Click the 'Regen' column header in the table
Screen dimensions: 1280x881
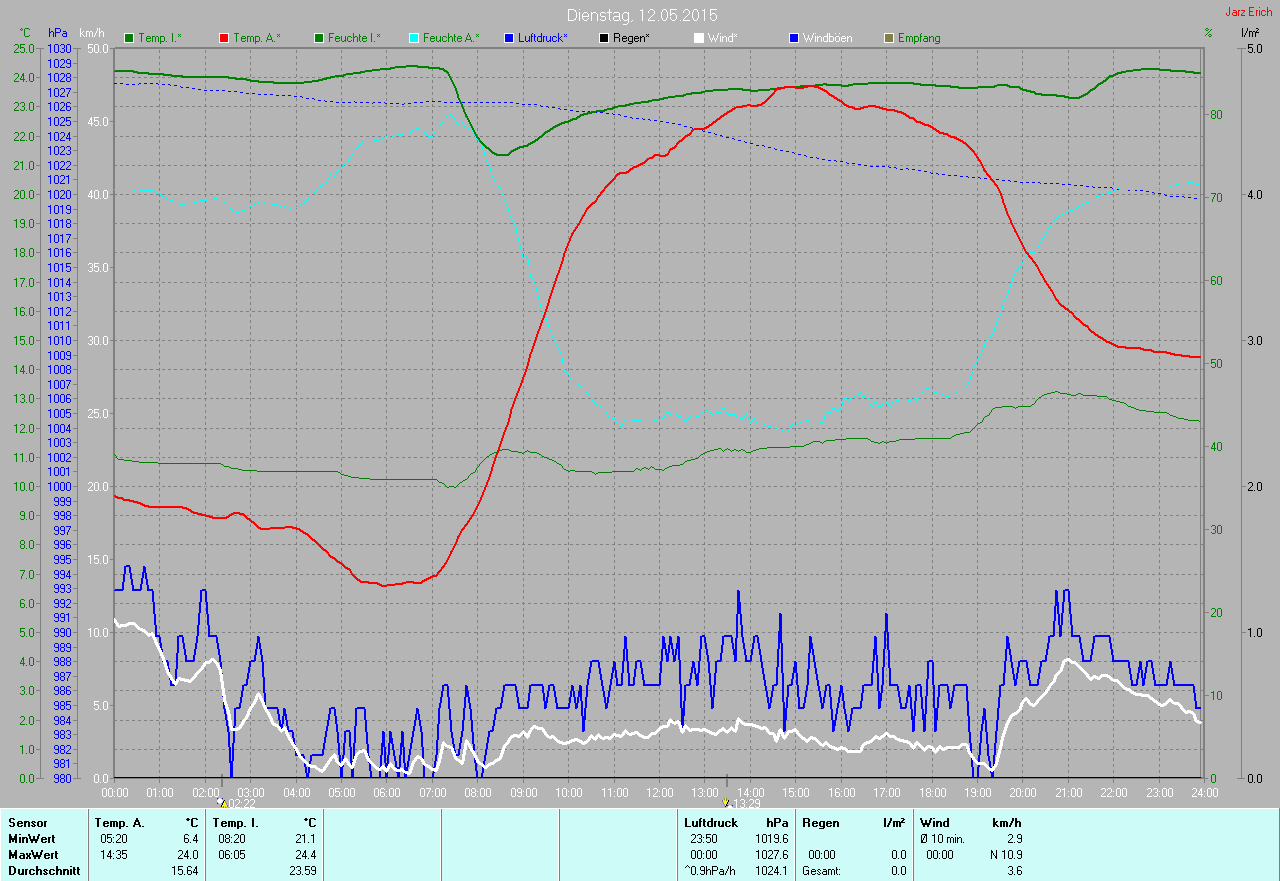(x=821, y=823)
